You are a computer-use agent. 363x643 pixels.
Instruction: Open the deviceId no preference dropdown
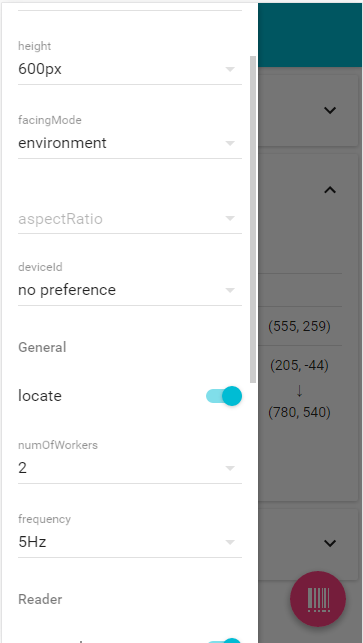(x=130, y=290)
